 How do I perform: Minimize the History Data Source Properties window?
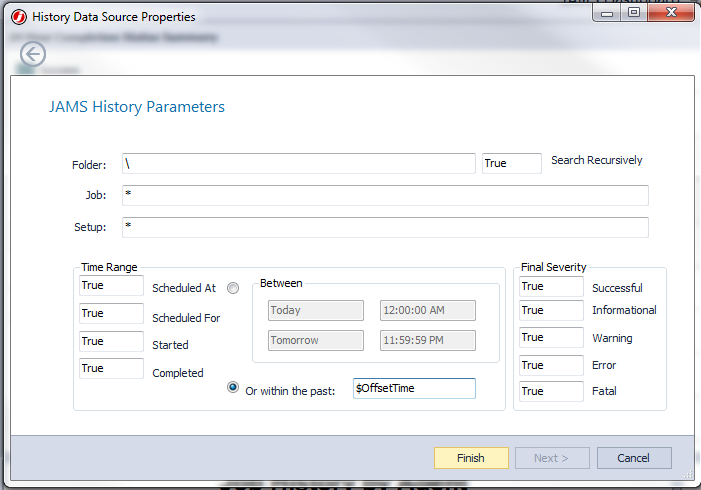[x=607, y=13]
